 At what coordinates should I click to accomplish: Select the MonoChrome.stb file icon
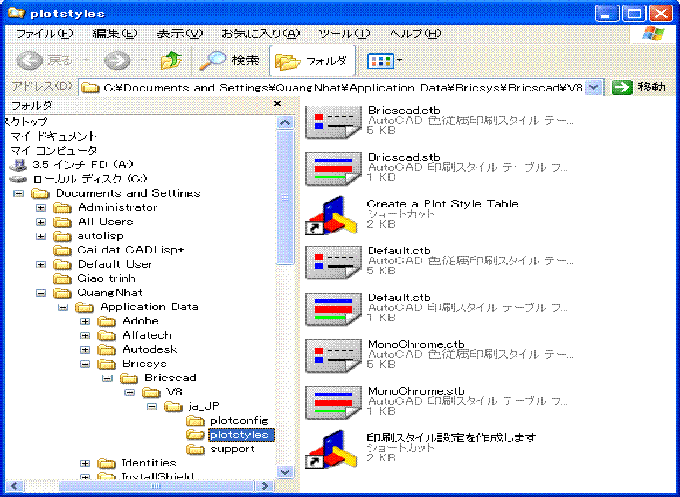point(333,403)
